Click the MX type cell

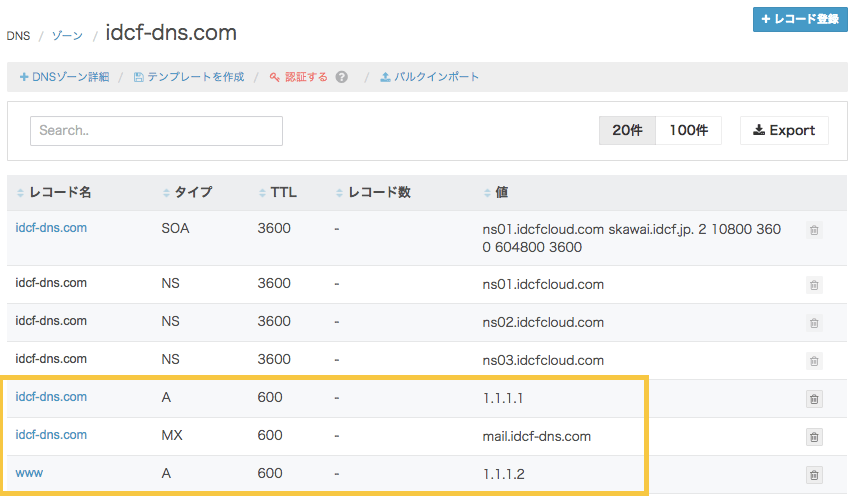coord(172,435)
